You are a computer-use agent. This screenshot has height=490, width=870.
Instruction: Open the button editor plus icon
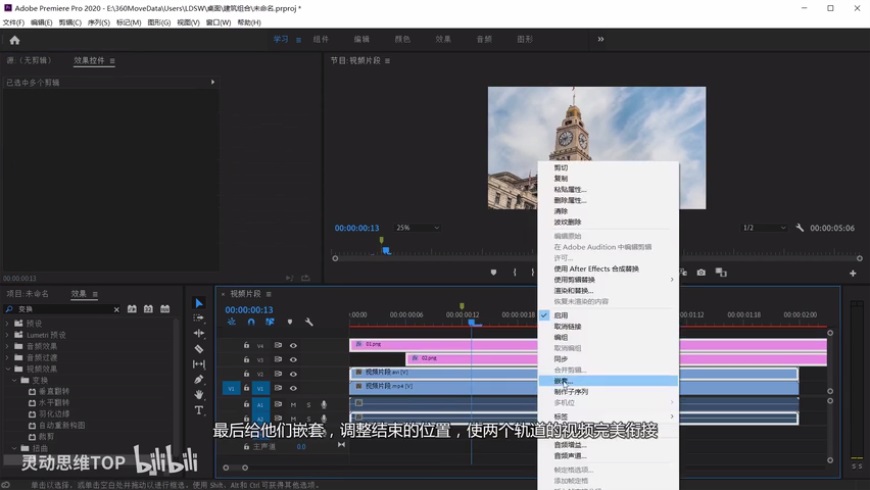click(x=853, y=273)
